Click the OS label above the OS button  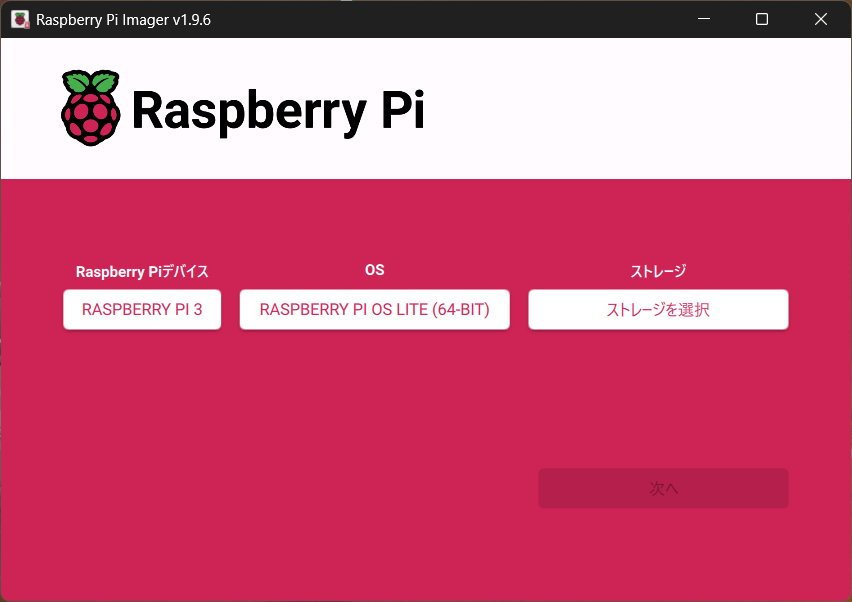click(374, 270)
